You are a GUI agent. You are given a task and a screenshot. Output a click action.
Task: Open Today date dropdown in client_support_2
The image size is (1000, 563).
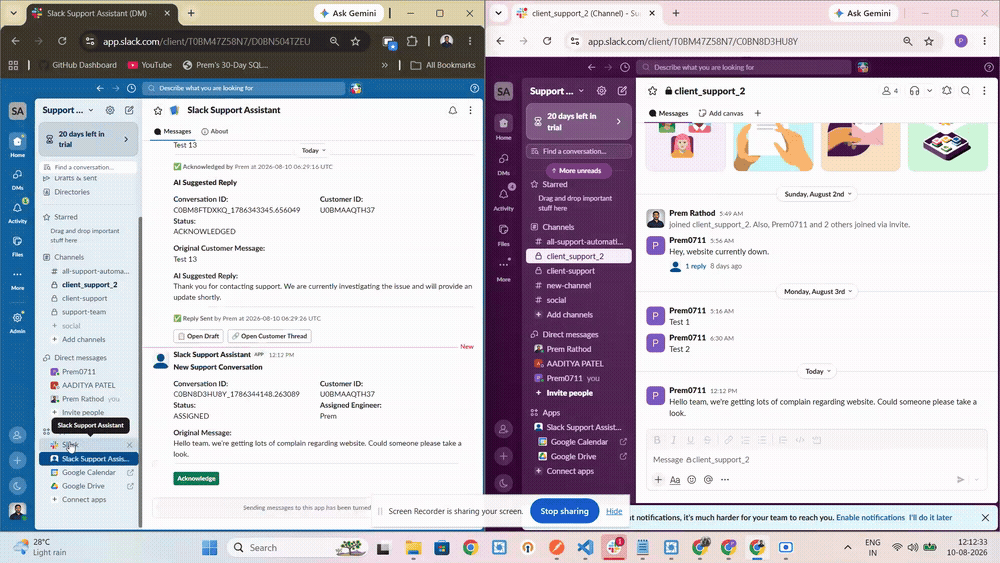point(818,371)
